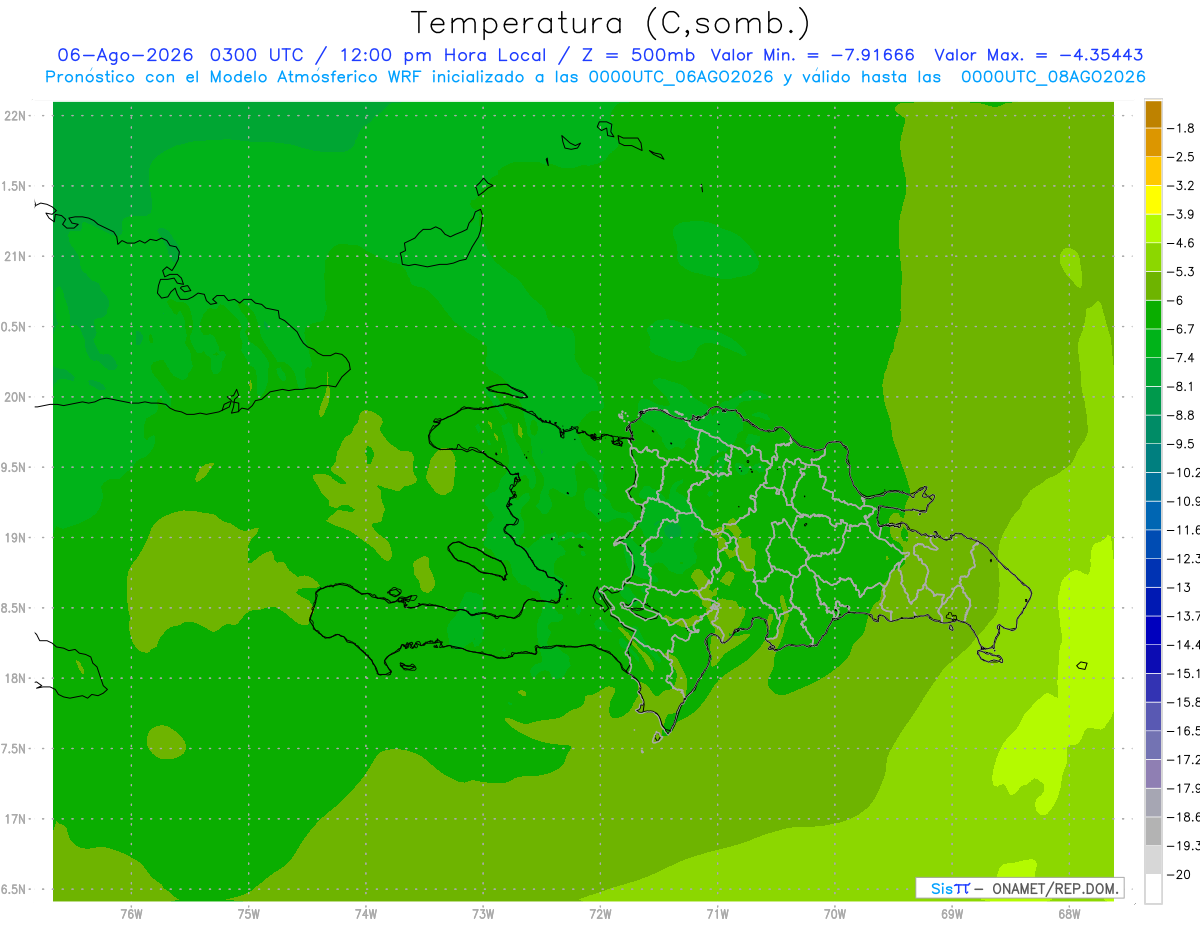Click the '20N' latitude label
This screenshot has width=1200, height=927.
point(15,397)
